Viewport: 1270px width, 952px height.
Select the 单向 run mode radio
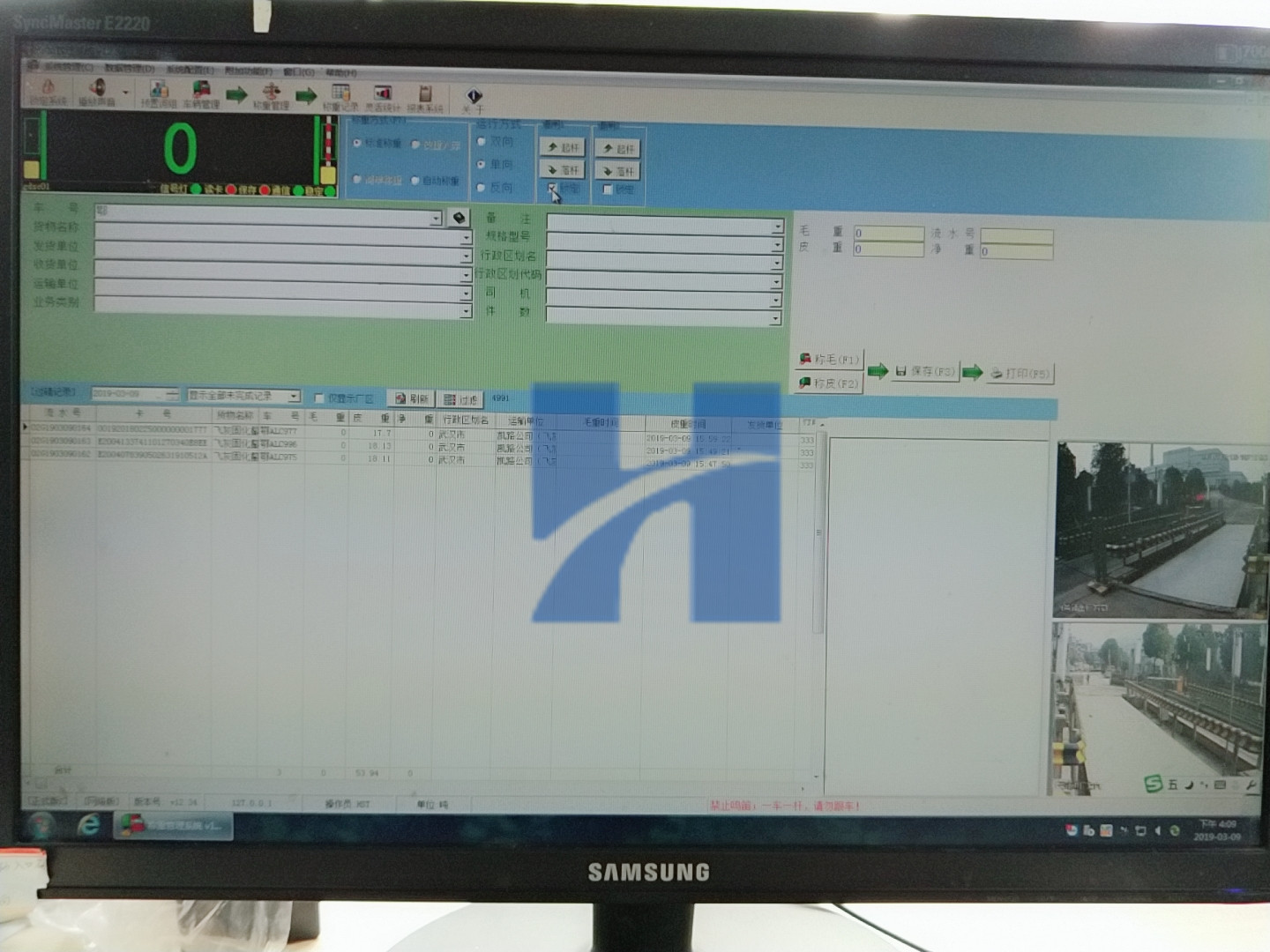[x=482, y=165]
